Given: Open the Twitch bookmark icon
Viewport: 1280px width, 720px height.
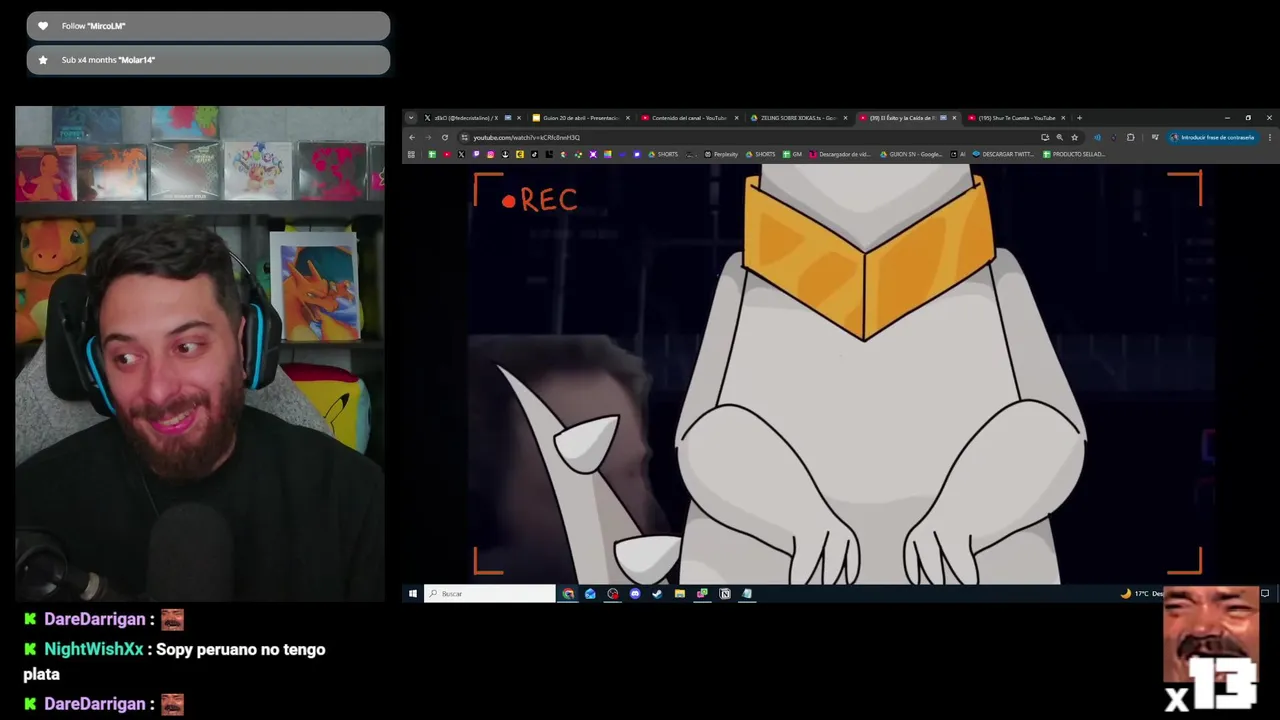Looking at the screenshot, I should tap(476, 154).
